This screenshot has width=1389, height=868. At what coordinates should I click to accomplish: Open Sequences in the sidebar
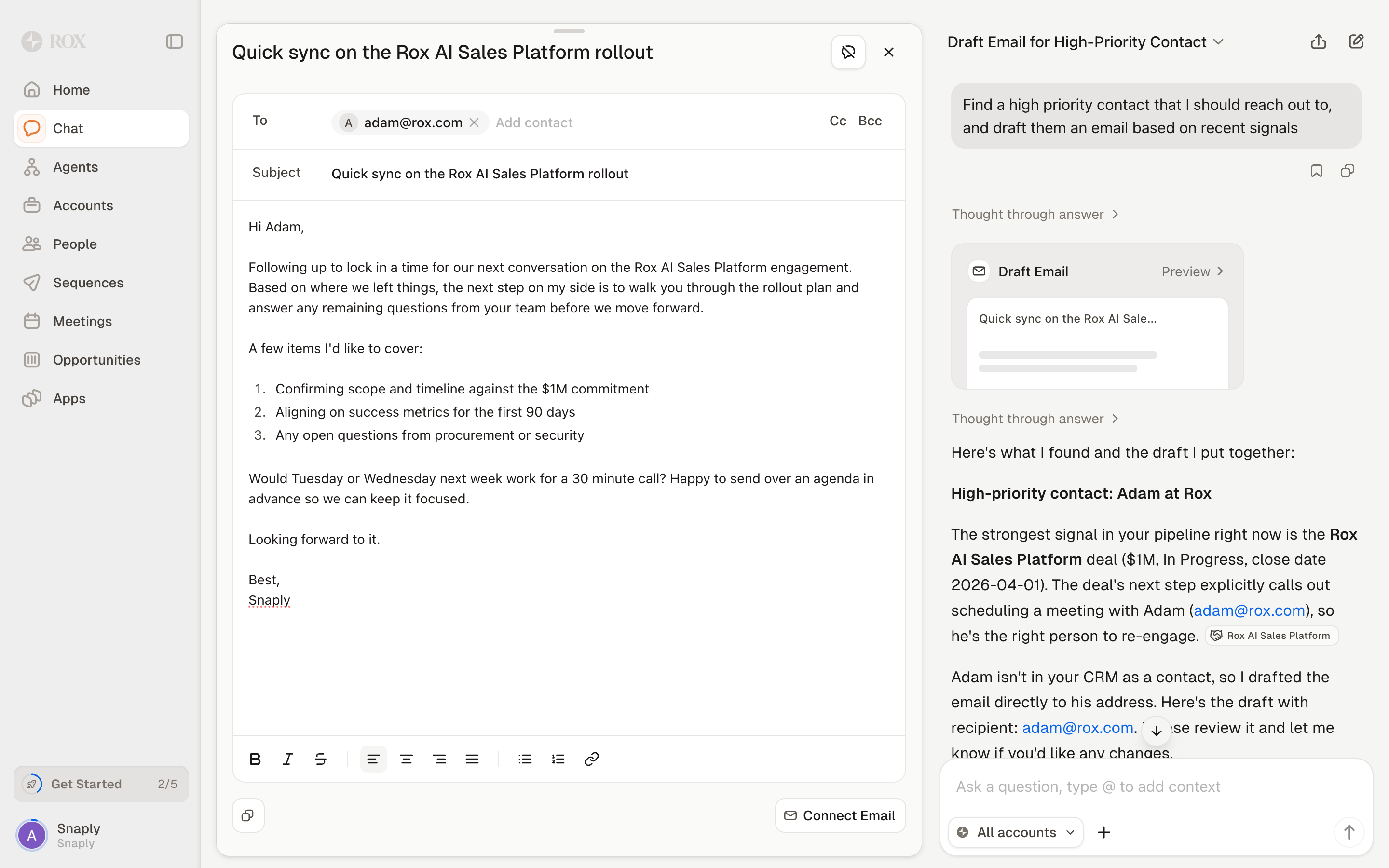(101, 283)
